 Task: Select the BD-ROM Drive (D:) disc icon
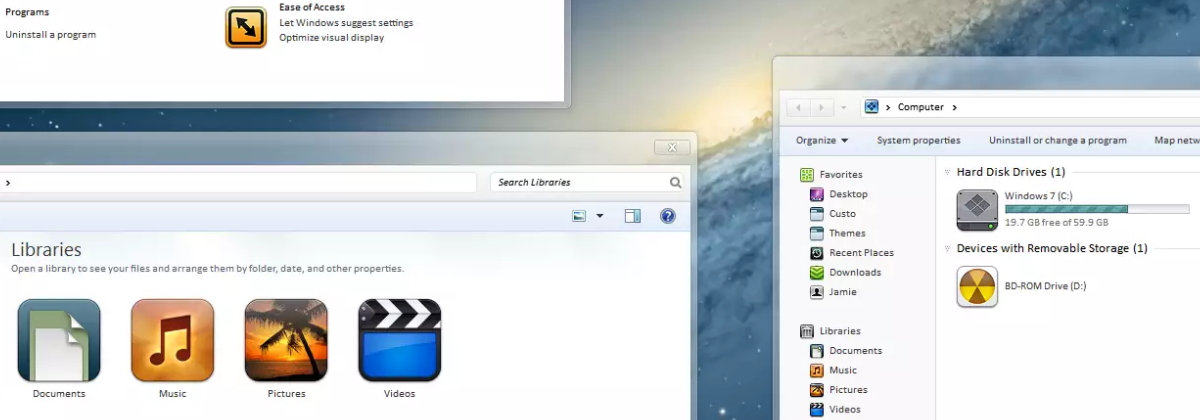pyautogui.click(x=977, y=286)
